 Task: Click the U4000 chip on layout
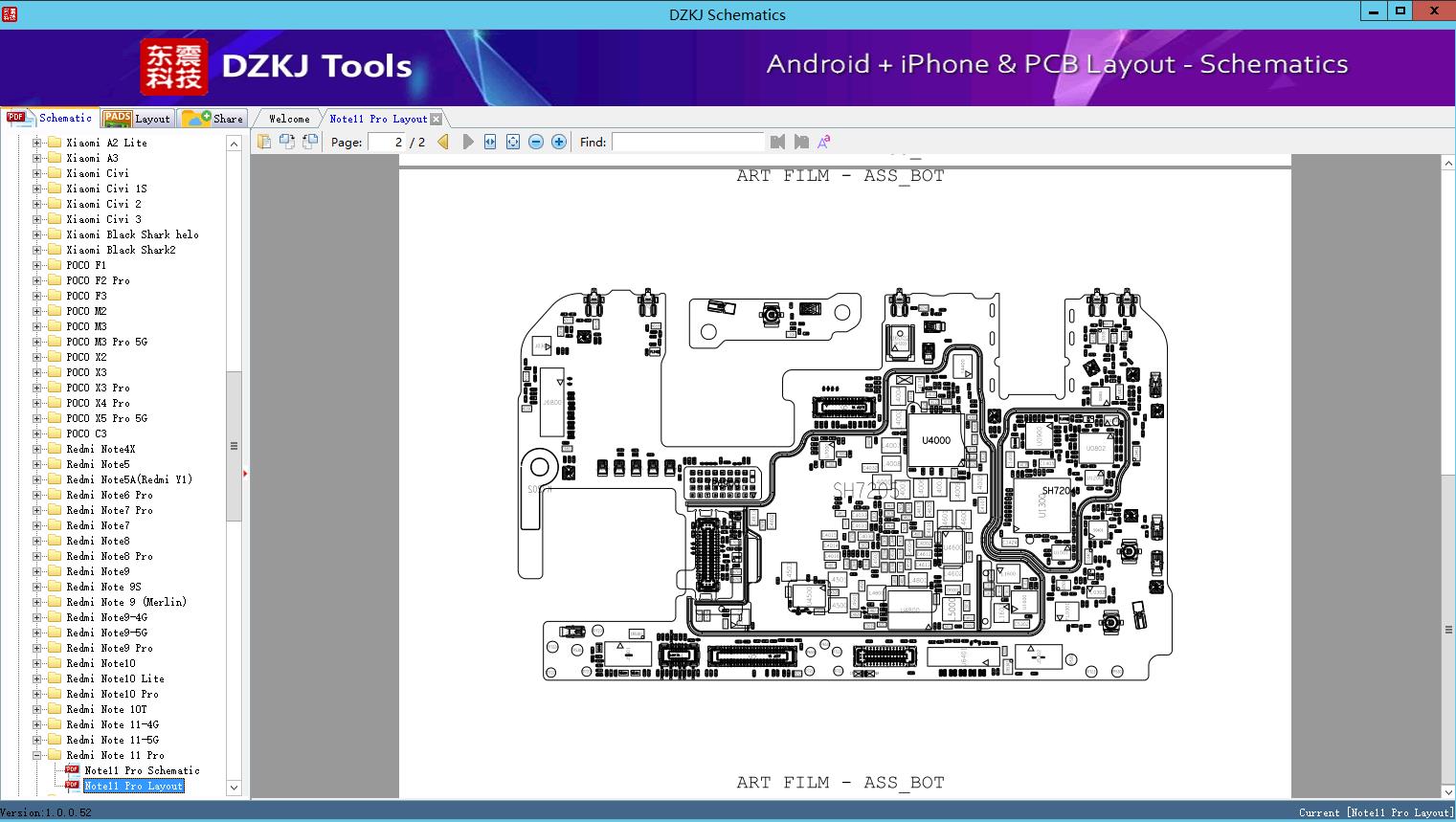tap(935, 440)
